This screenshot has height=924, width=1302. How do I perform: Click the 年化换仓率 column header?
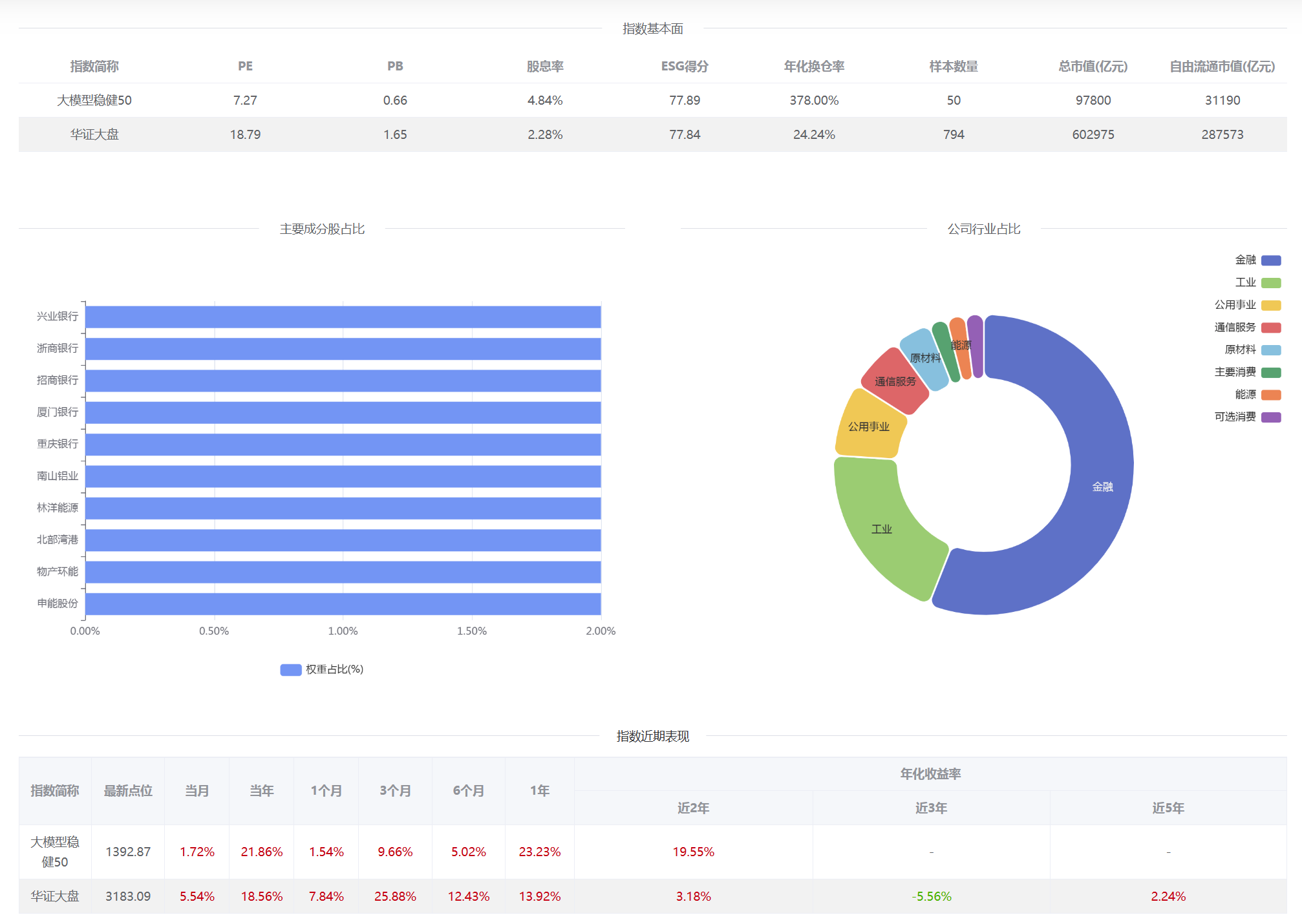814,67
